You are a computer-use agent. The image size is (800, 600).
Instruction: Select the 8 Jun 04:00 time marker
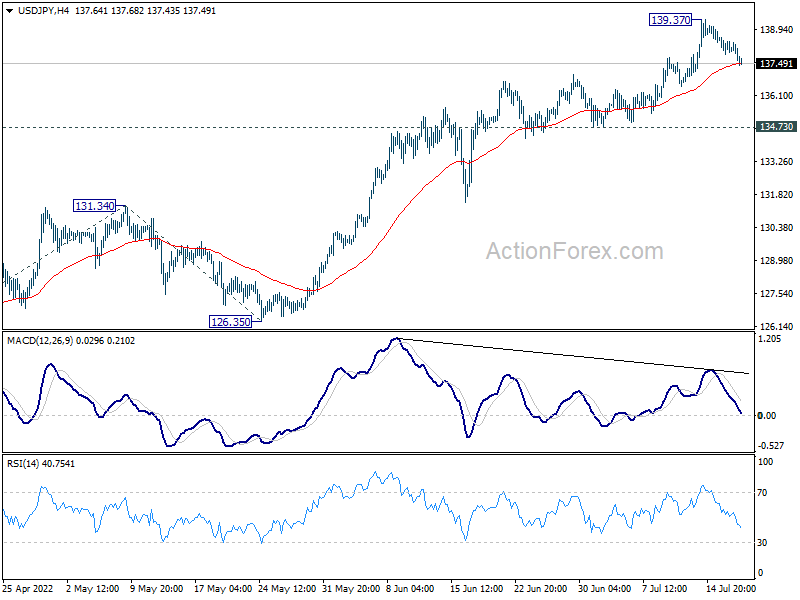410,589
